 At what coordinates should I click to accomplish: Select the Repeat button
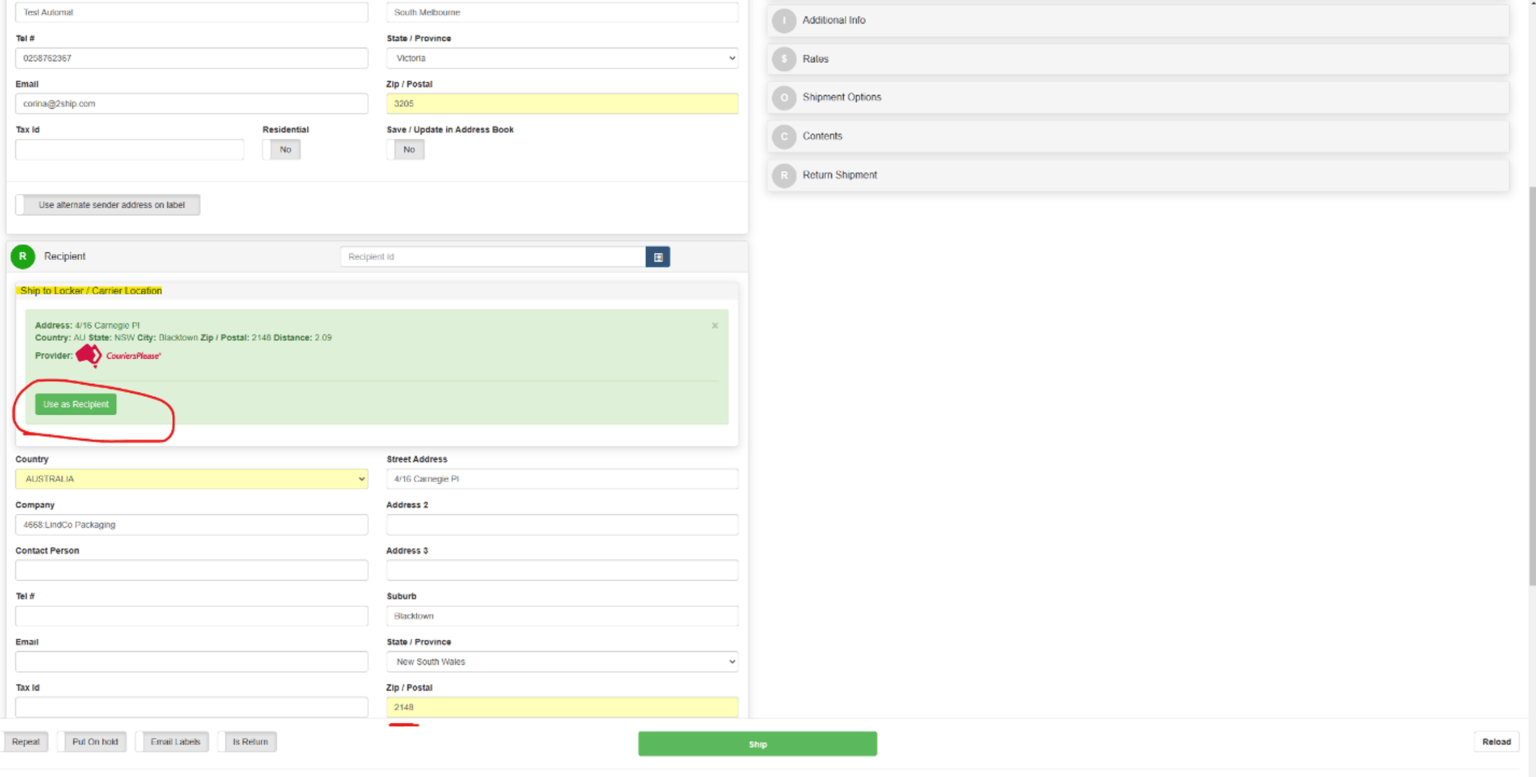(x=25, y=741)
